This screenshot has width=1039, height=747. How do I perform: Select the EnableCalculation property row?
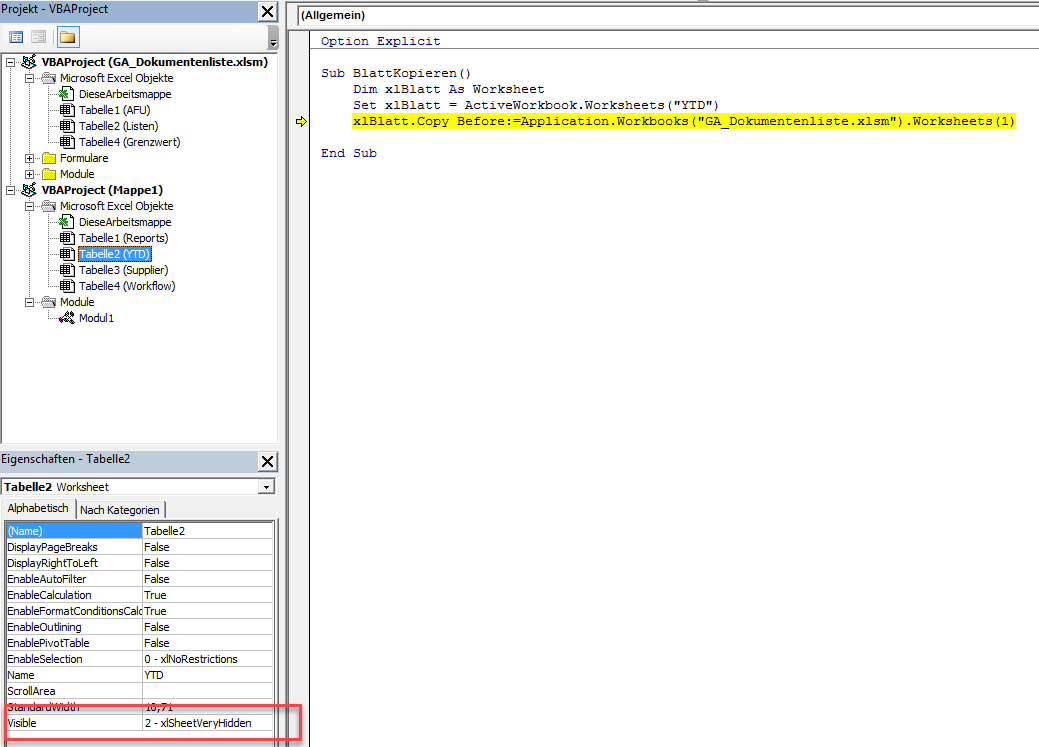coord(74,595)
